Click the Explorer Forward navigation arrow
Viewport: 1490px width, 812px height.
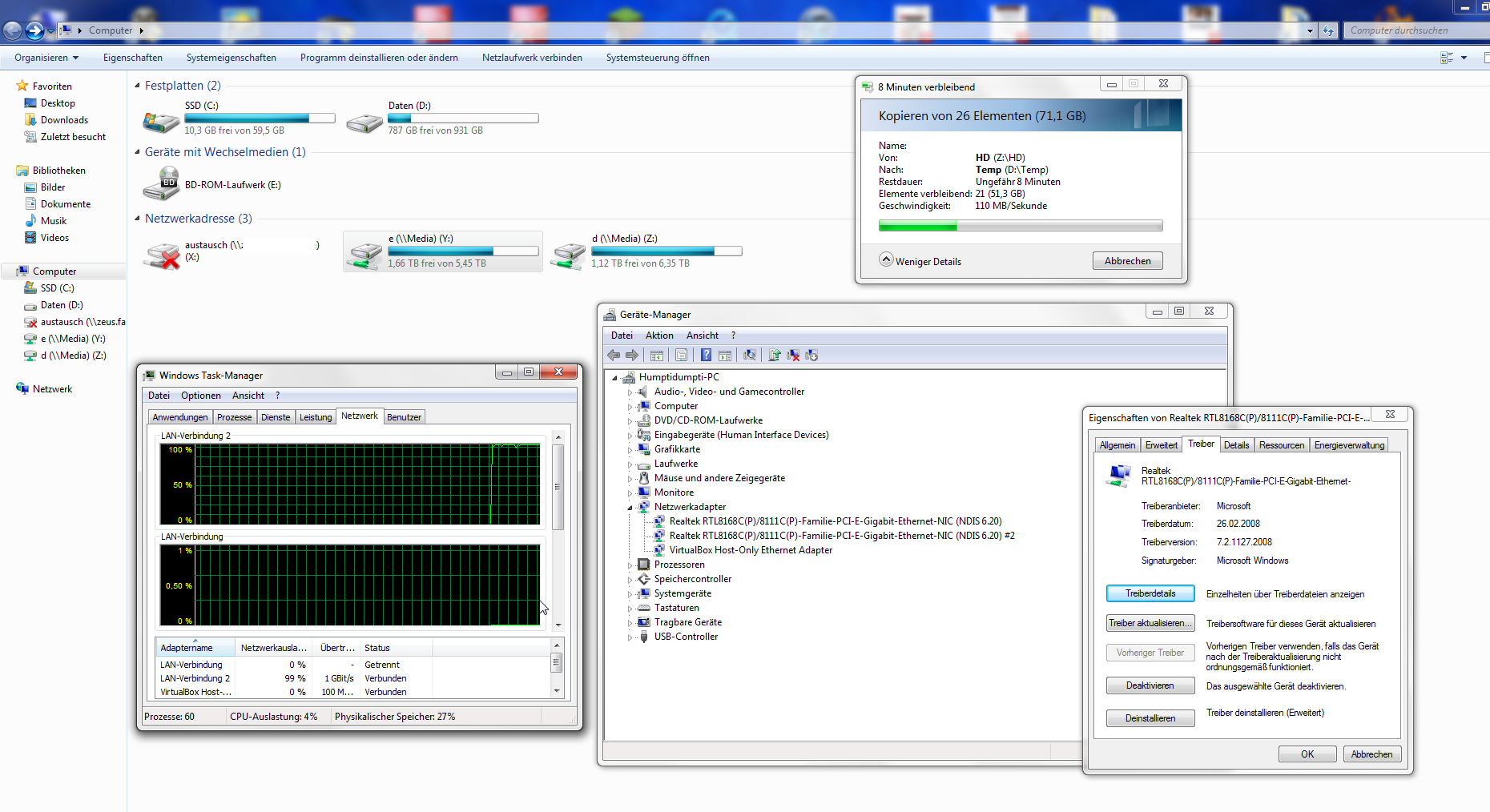(34, 30)
